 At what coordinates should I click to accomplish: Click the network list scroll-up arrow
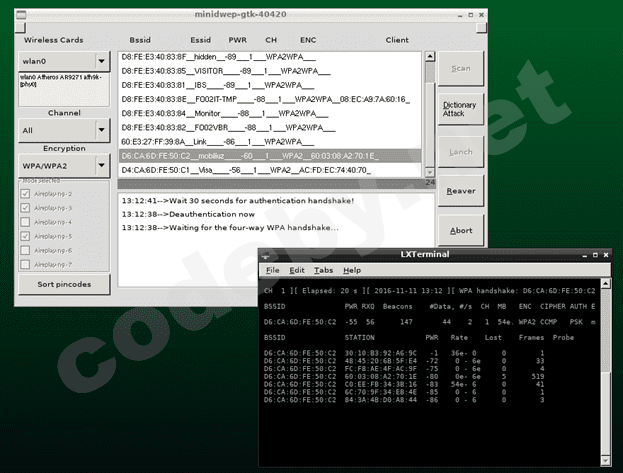coord(428,57)
